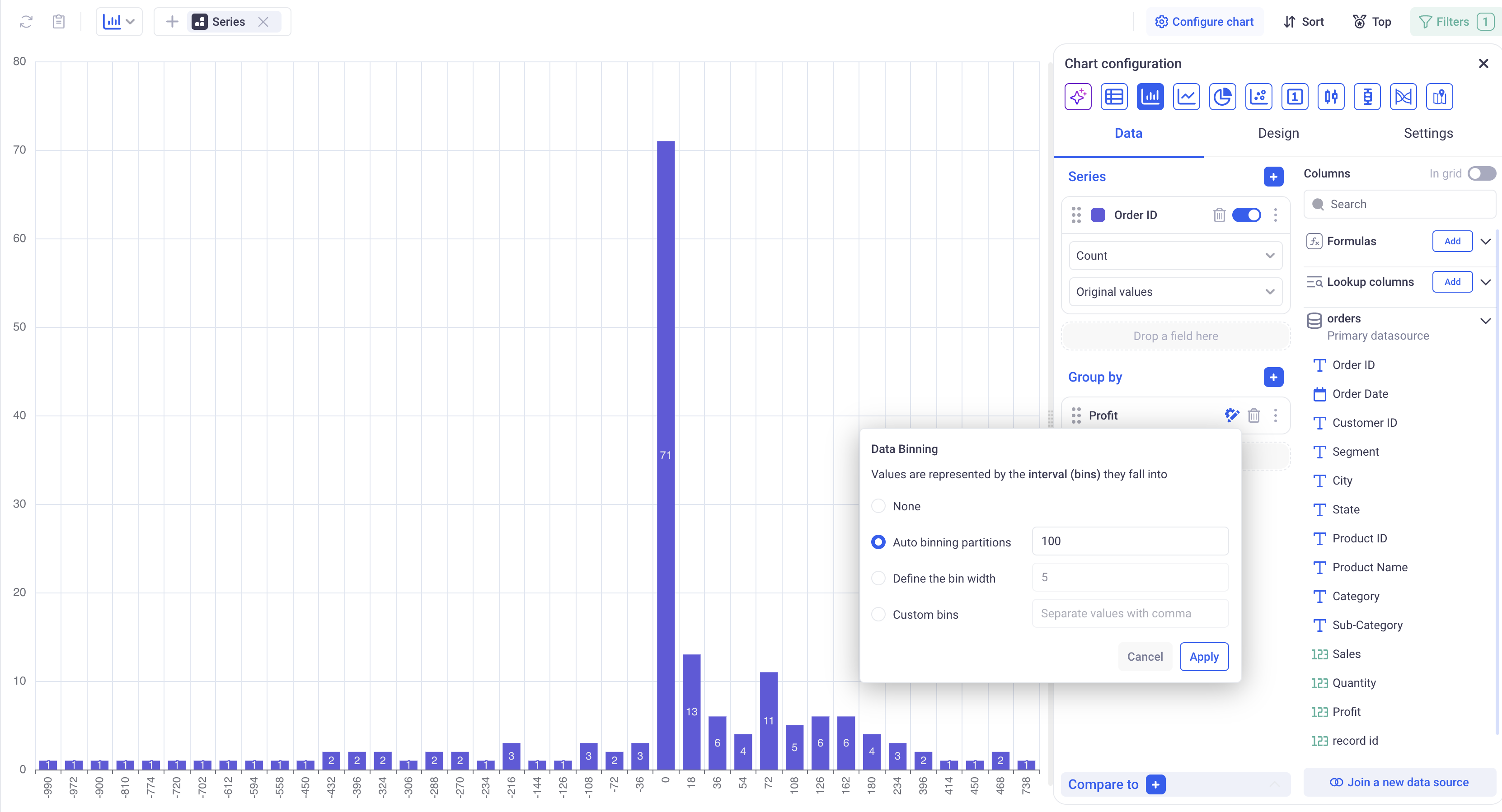Viewport: 1502px width, 812px height.
Task: Choose Define the bin width option
Action: click(x=878, y=578)
